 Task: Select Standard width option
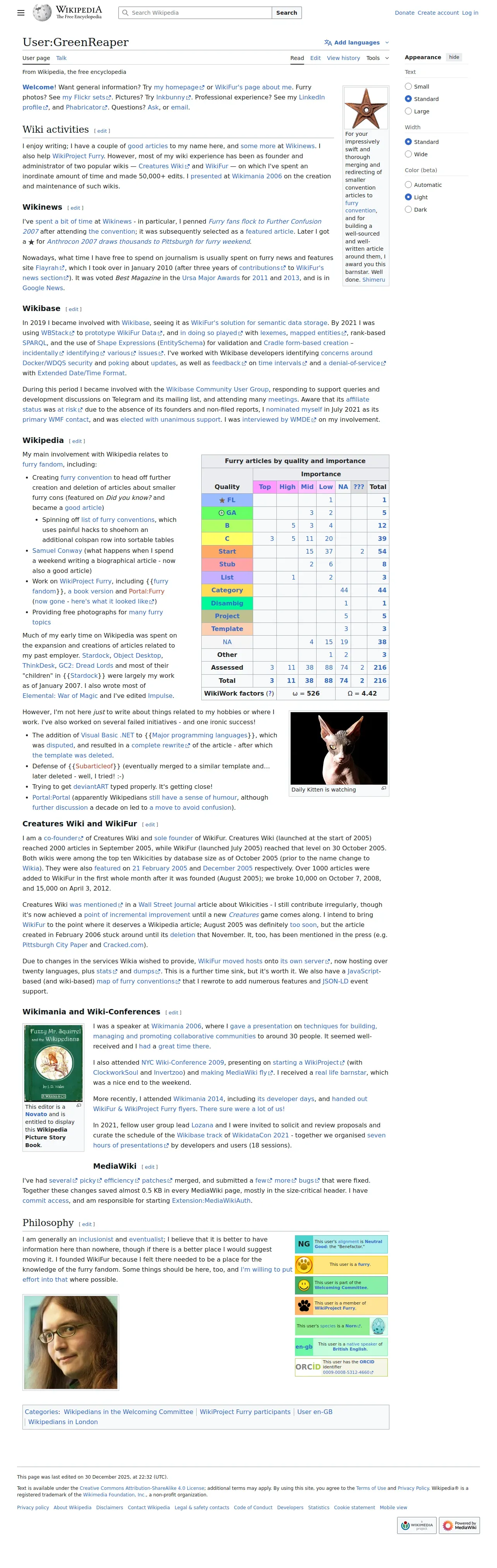408,142
